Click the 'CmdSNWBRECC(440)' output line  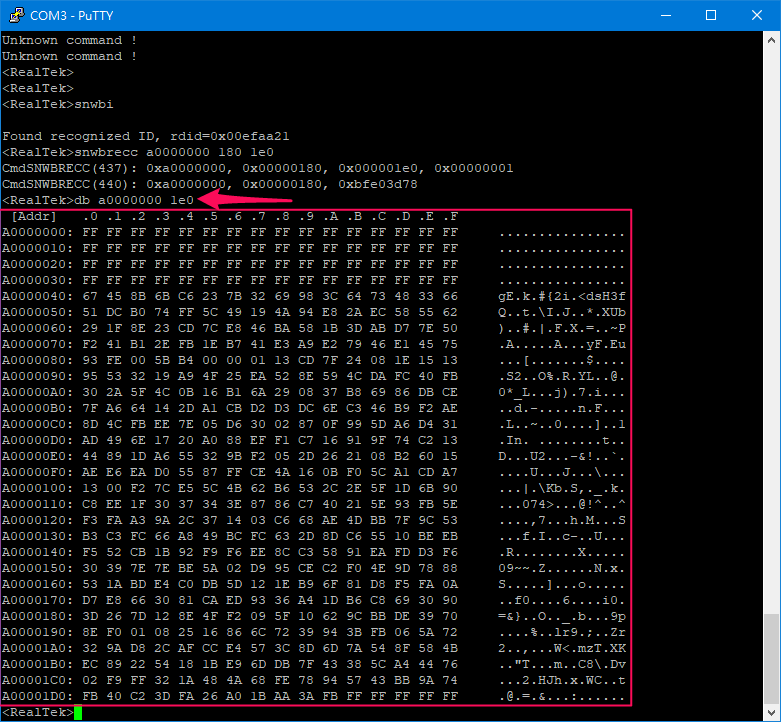point(210,184)
